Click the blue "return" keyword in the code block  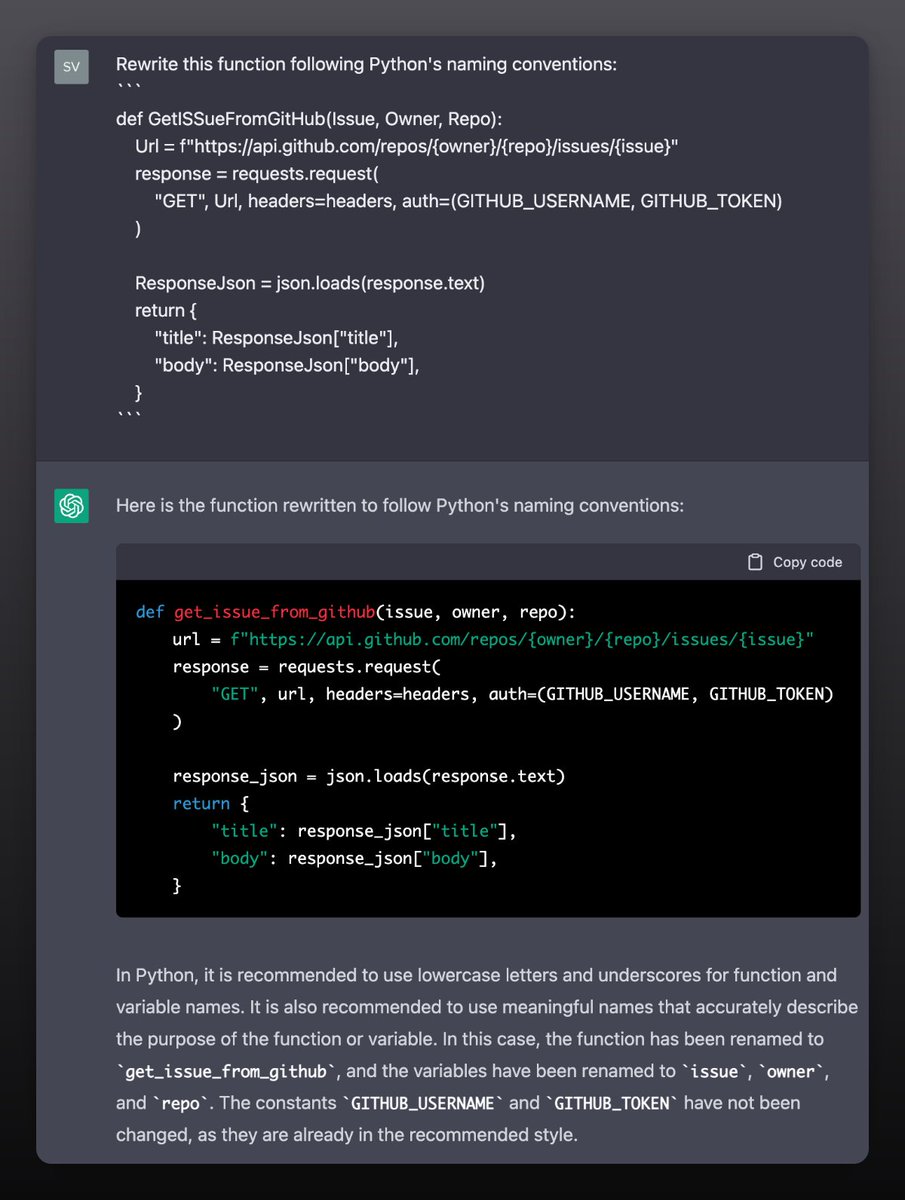click(x=201, y=803)
